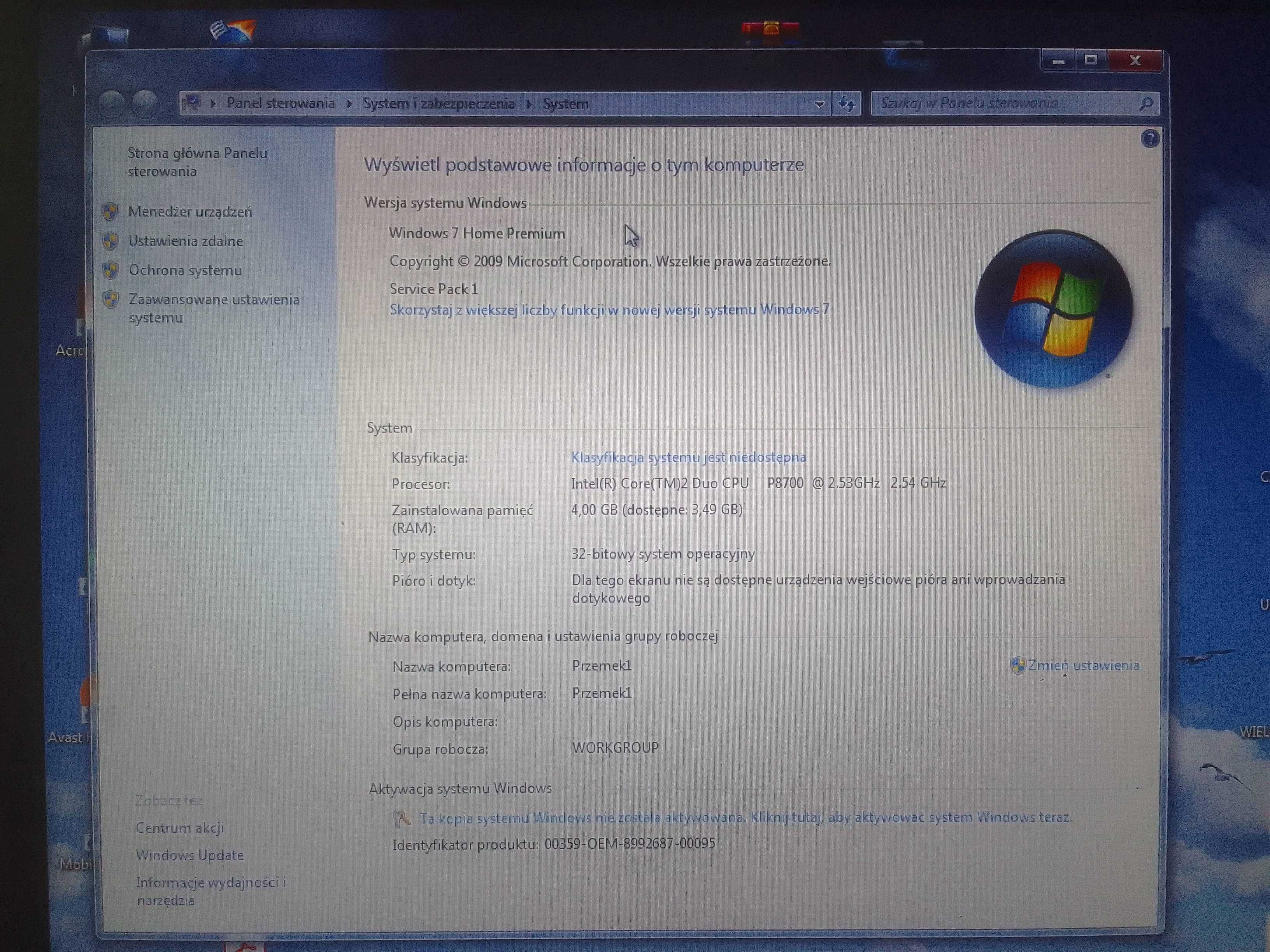Select the product ID 00359-OEM-8992687-00095
1270x952 pixels.
[x=630, y=843]
